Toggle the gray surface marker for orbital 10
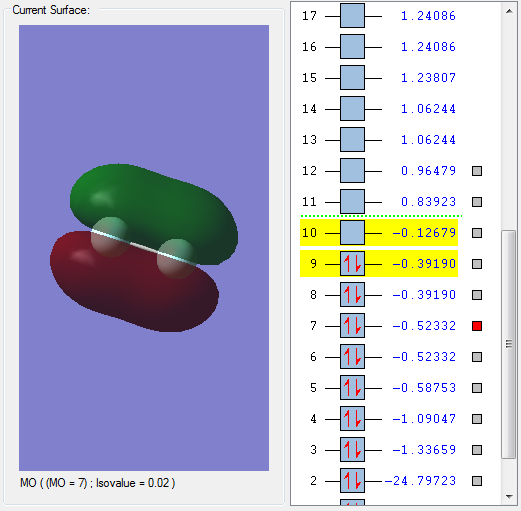 point(477,233)
